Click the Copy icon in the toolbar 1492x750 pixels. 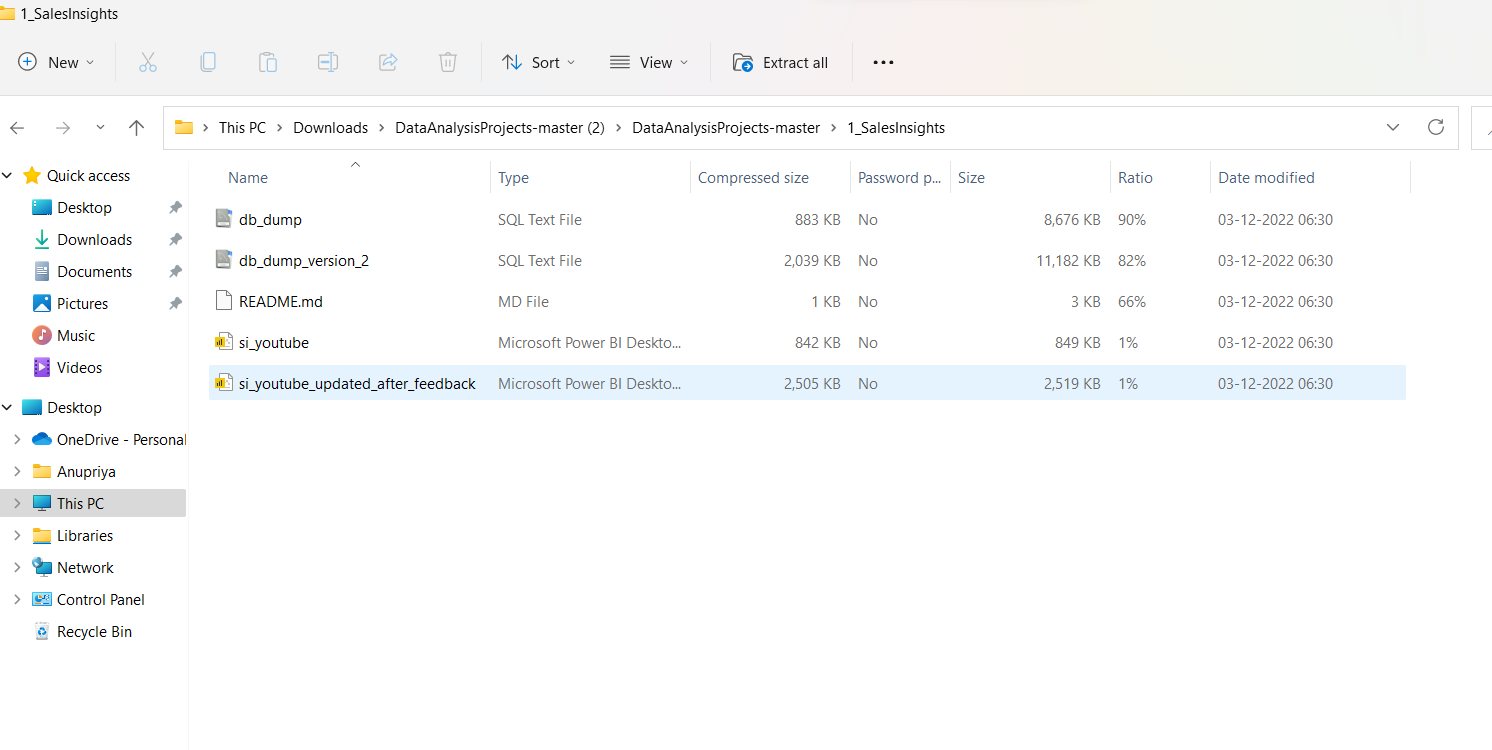coord(208,62)
